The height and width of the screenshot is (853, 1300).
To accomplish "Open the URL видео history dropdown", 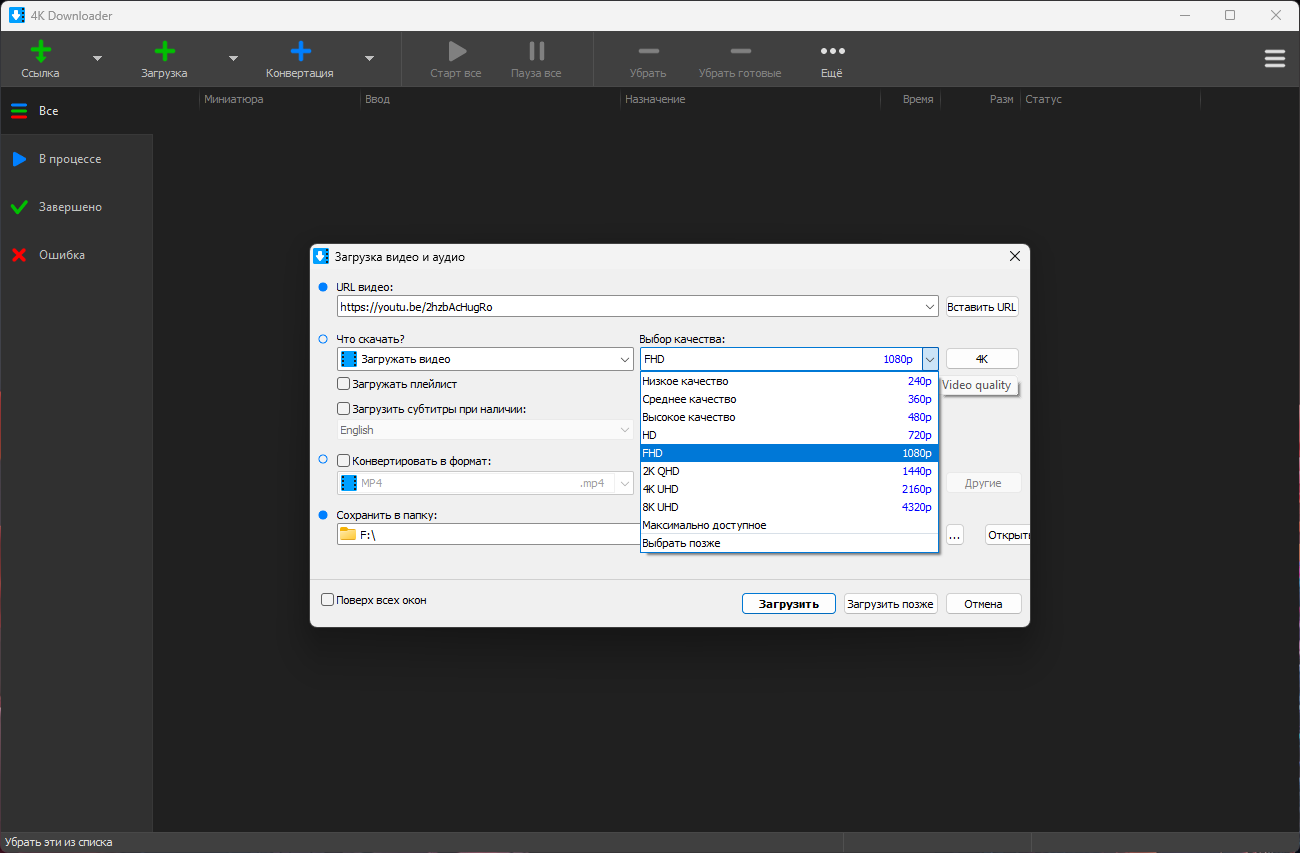I will point(930,307).
